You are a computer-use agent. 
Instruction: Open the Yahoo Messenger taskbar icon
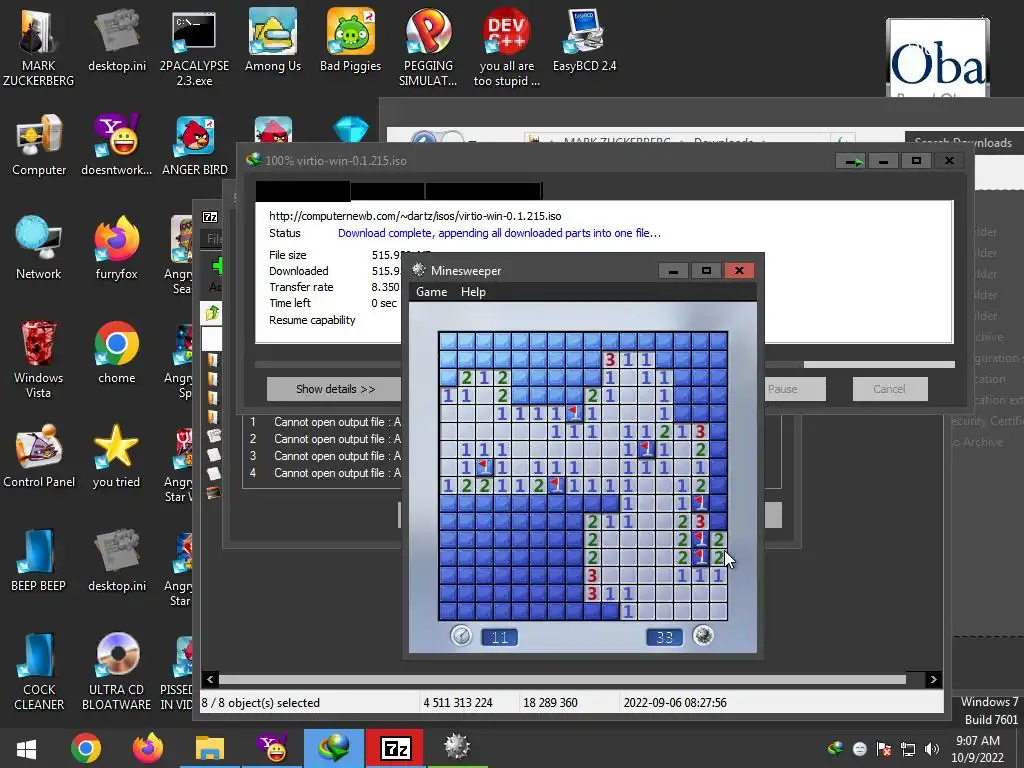point(272,748)
